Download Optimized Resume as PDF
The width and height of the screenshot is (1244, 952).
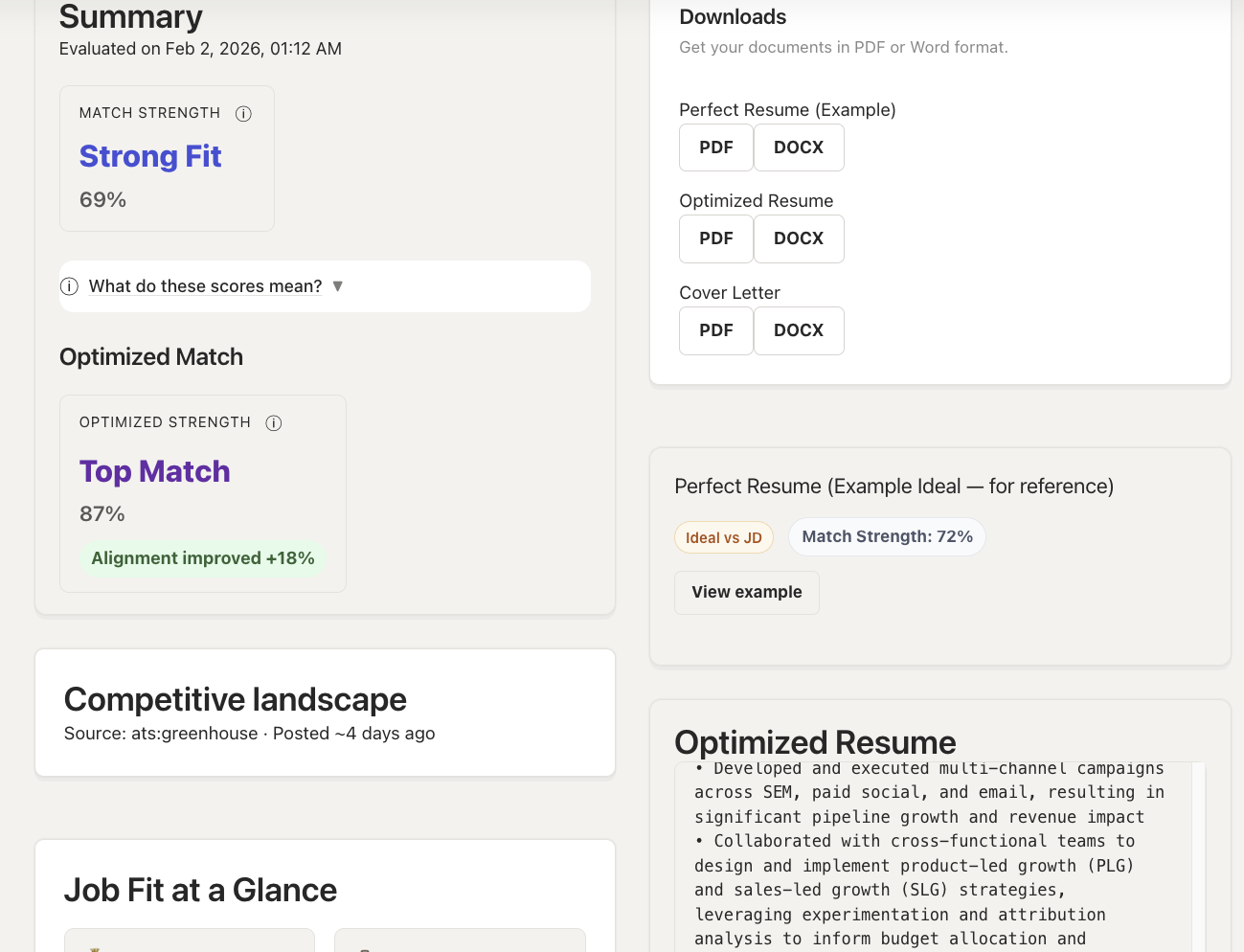(x=715, y=238)
